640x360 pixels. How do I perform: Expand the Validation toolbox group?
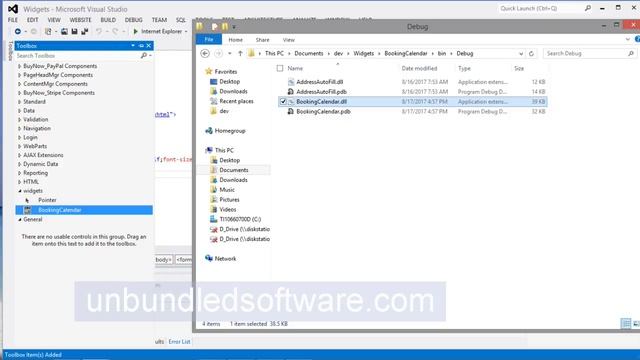[x=19, y=120]
